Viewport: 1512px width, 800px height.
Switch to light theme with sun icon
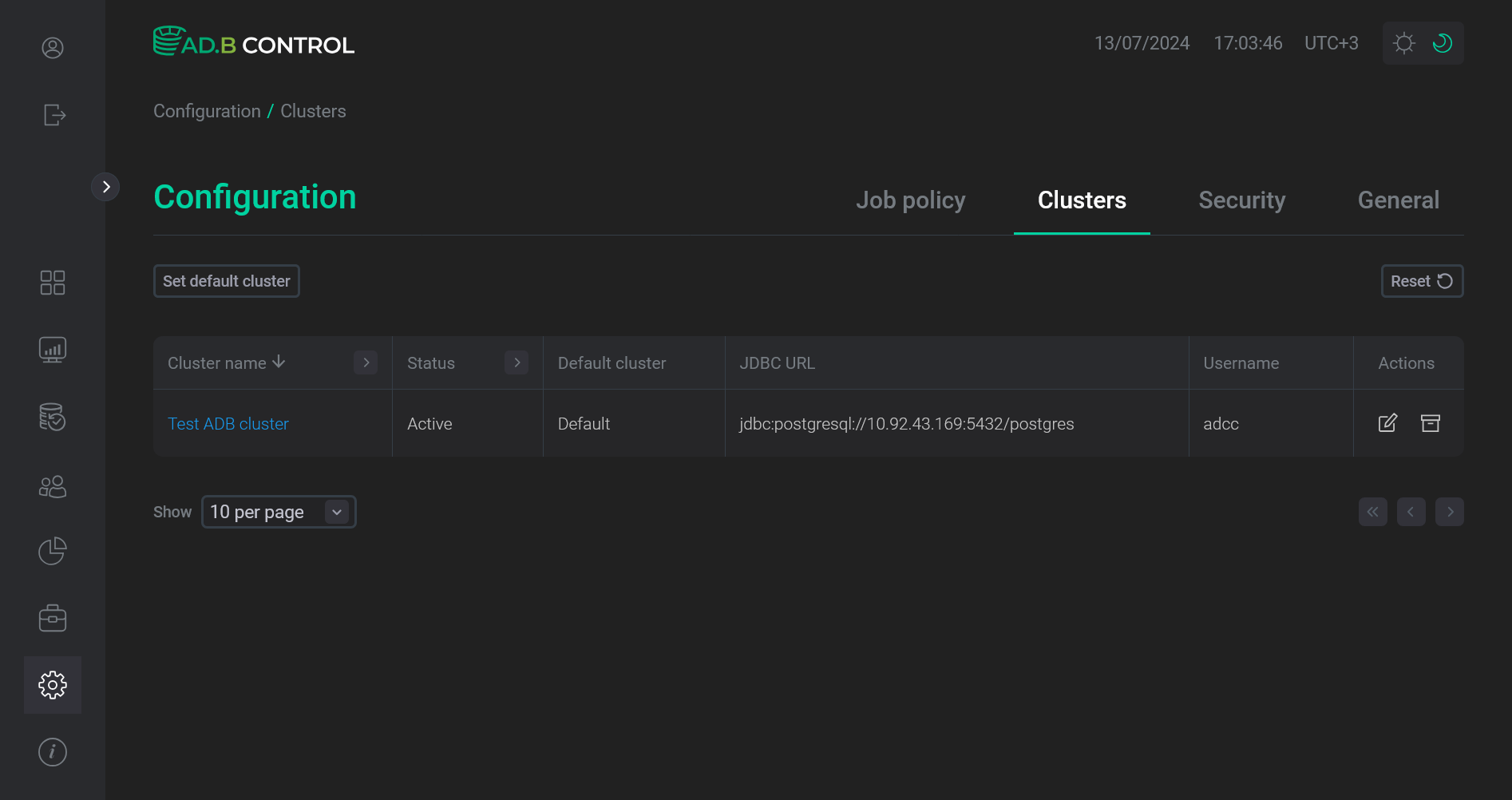coord(1403,42)
